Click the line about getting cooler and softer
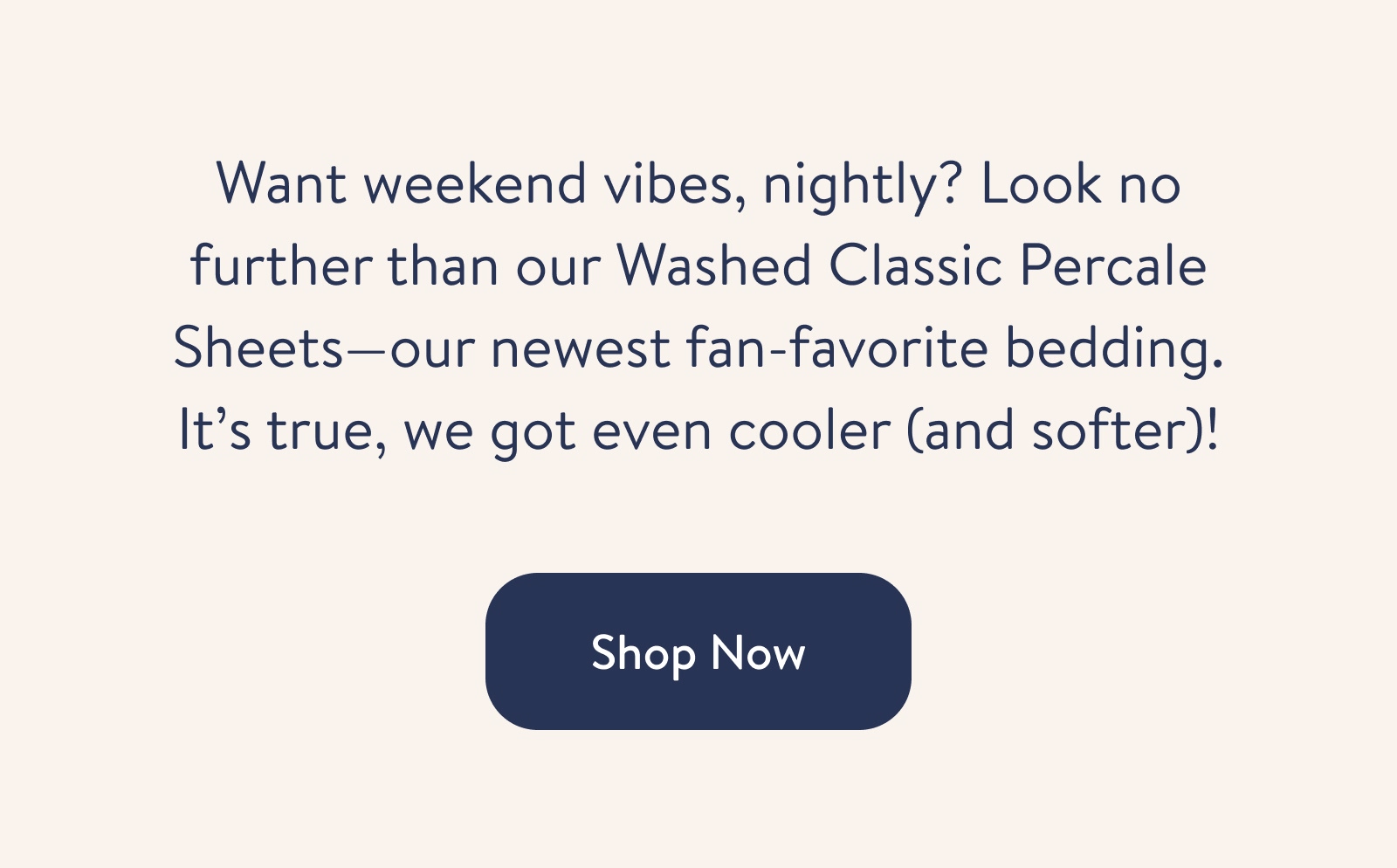 [698, 428]
